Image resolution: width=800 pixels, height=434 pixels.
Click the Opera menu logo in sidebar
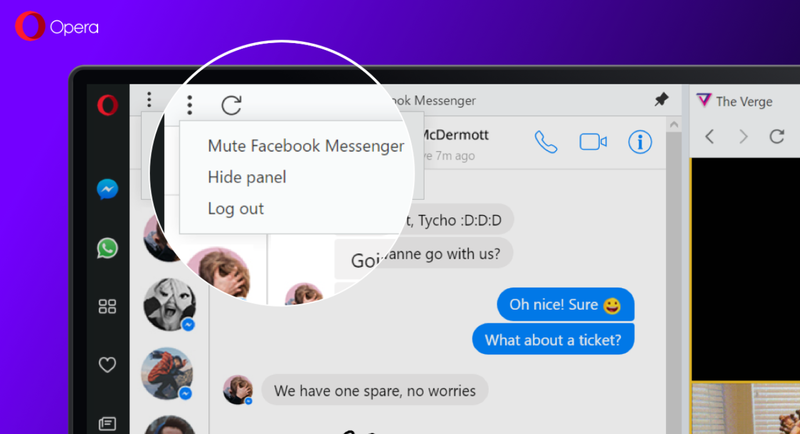[108, 106]
